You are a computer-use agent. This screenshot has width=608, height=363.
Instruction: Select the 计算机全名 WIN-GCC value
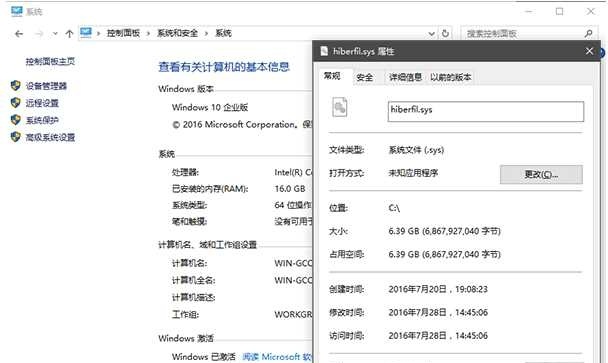tap(293, 280)
